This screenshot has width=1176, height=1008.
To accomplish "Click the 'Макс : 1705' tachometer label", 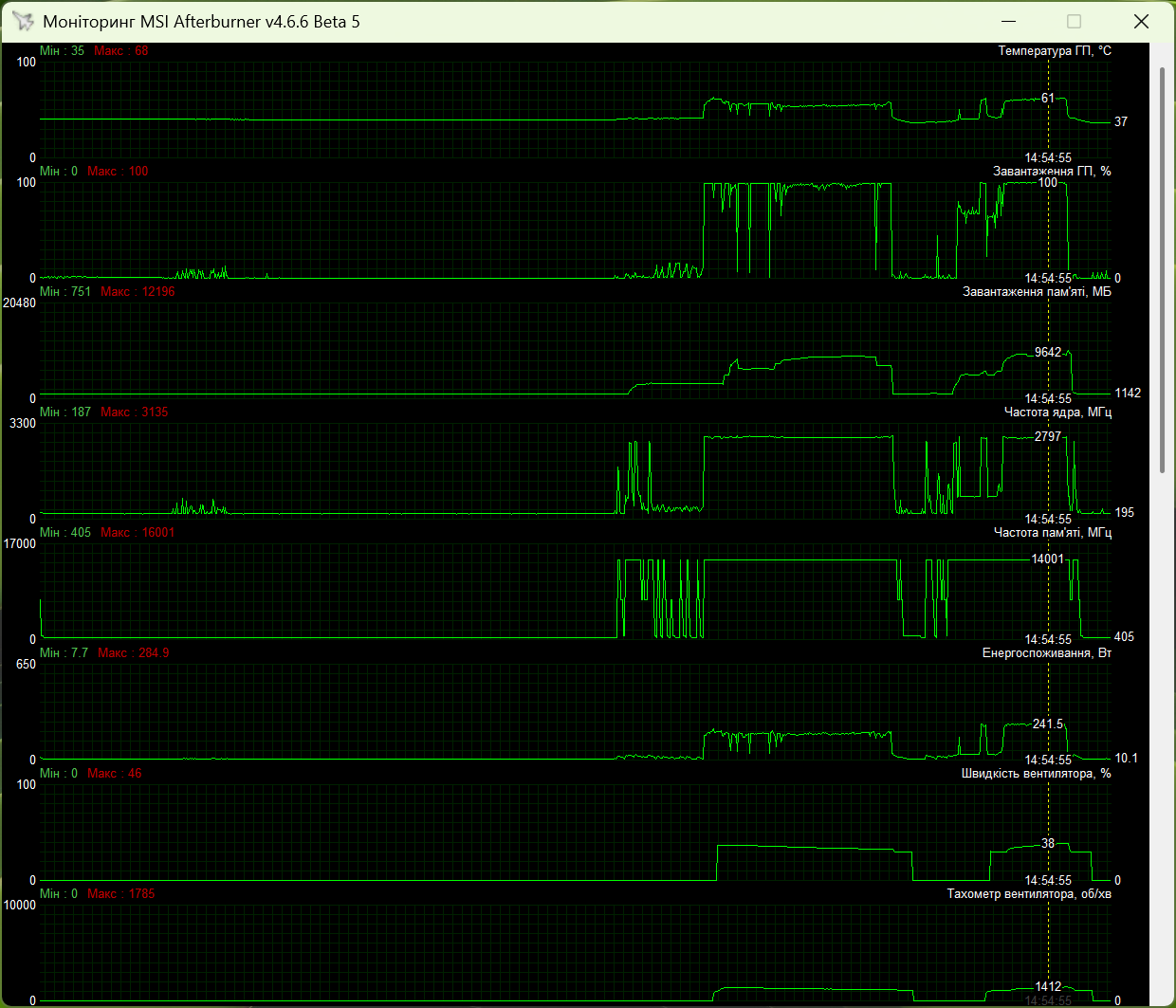I will pos(121,894).
